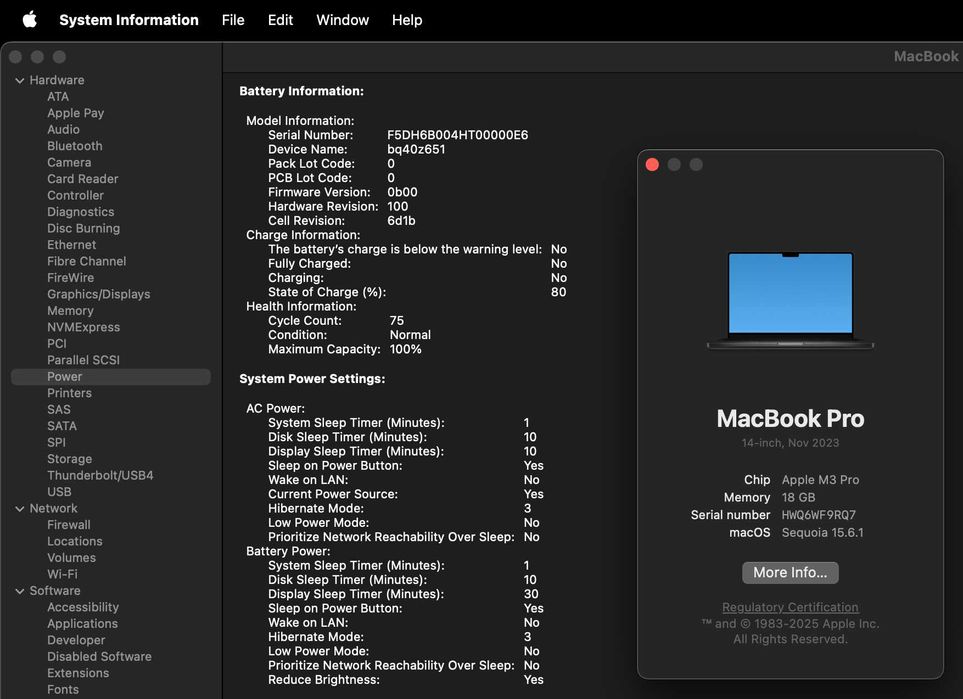Select SAS in the sidebar
This screenshot has width=963, height=699.
point(58,410)
